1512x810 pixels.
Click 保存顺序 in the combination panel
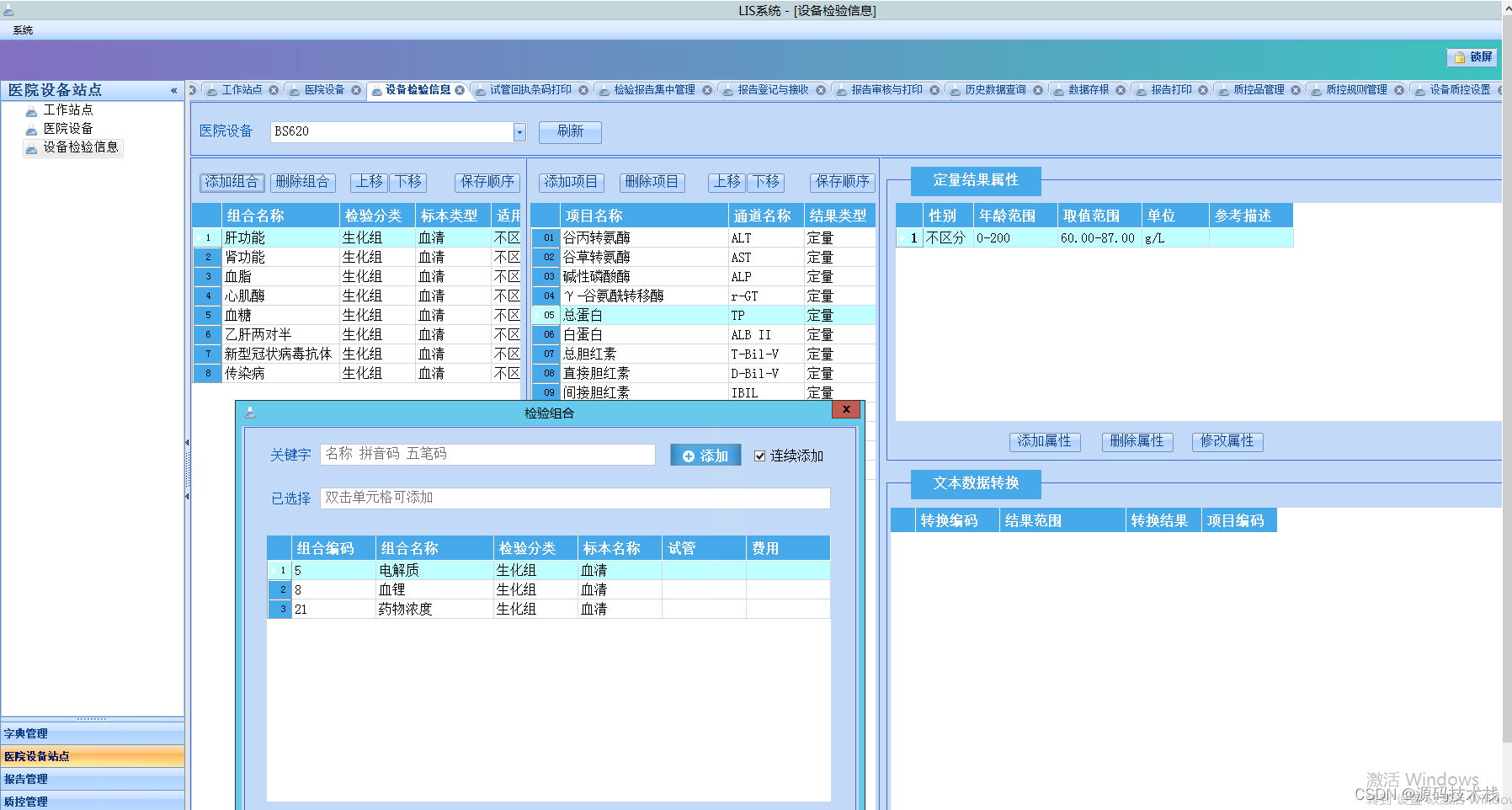487,182
